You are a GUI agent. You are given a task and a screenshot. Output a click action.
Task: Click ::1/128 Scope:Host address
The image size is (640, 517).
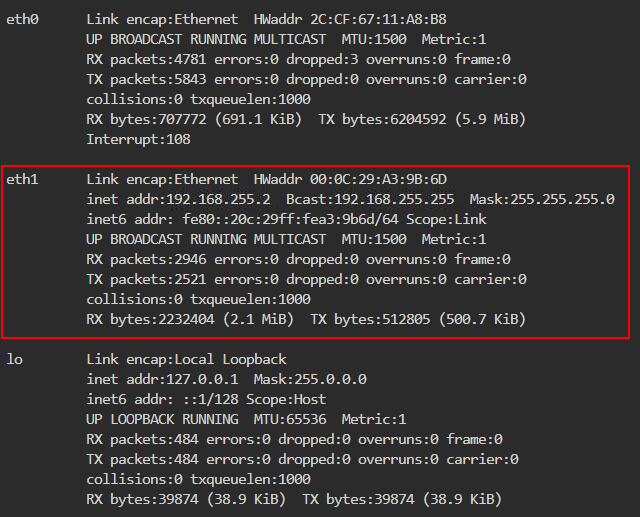pyautogui.click(x=254, y=399)
